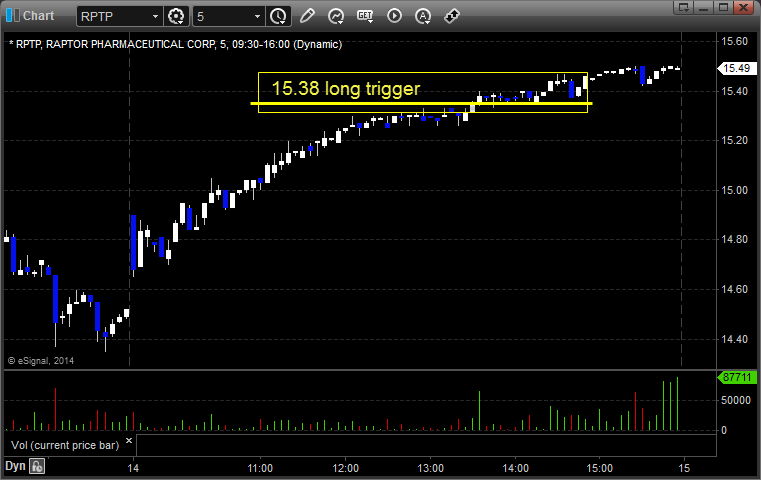Select the Vol (current price bar) tab
This screenshot has width=761, height=480.
[65, 445]
